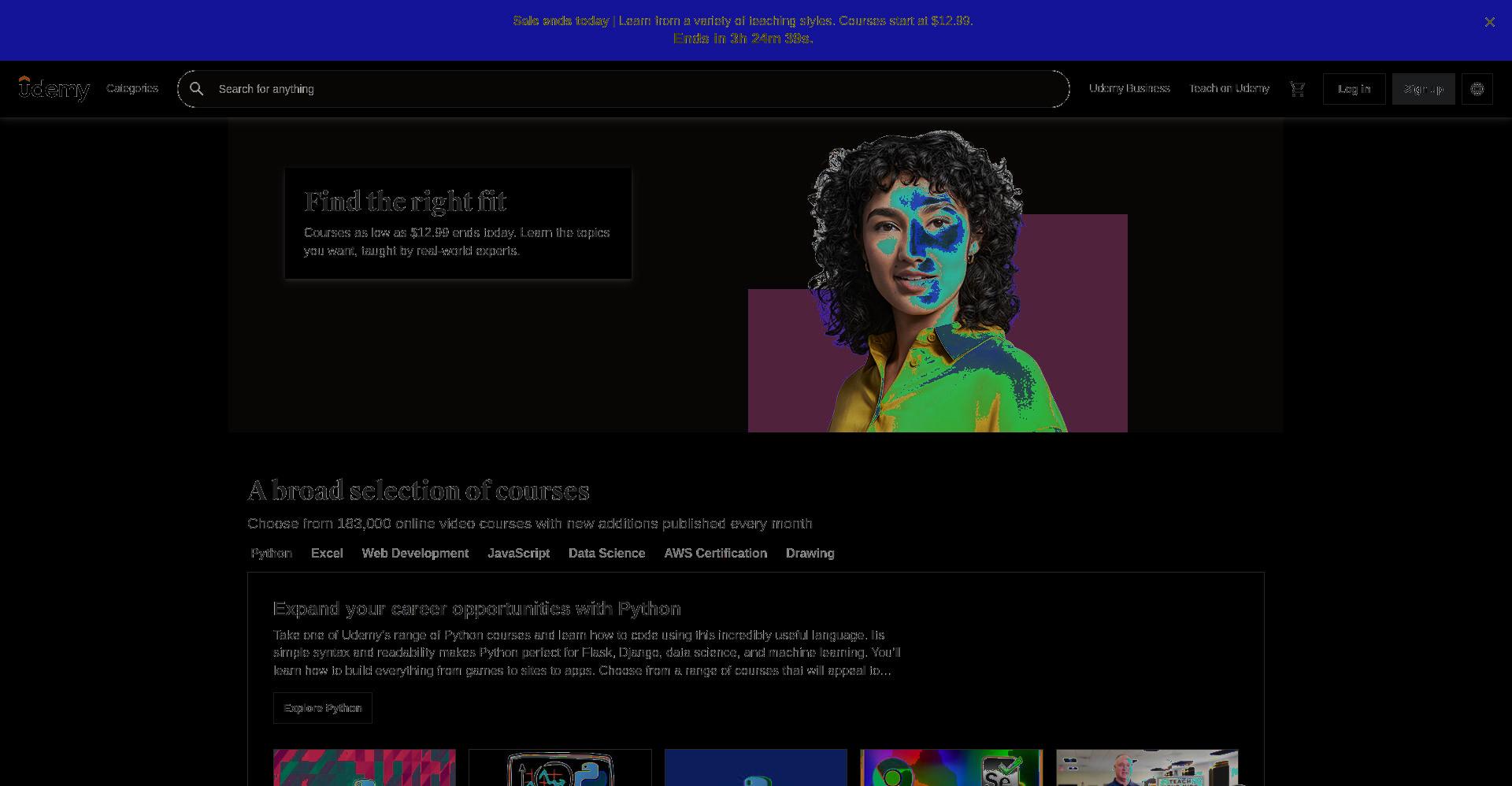Open the first pink patterned course thumbnail

tap(365, 768)
